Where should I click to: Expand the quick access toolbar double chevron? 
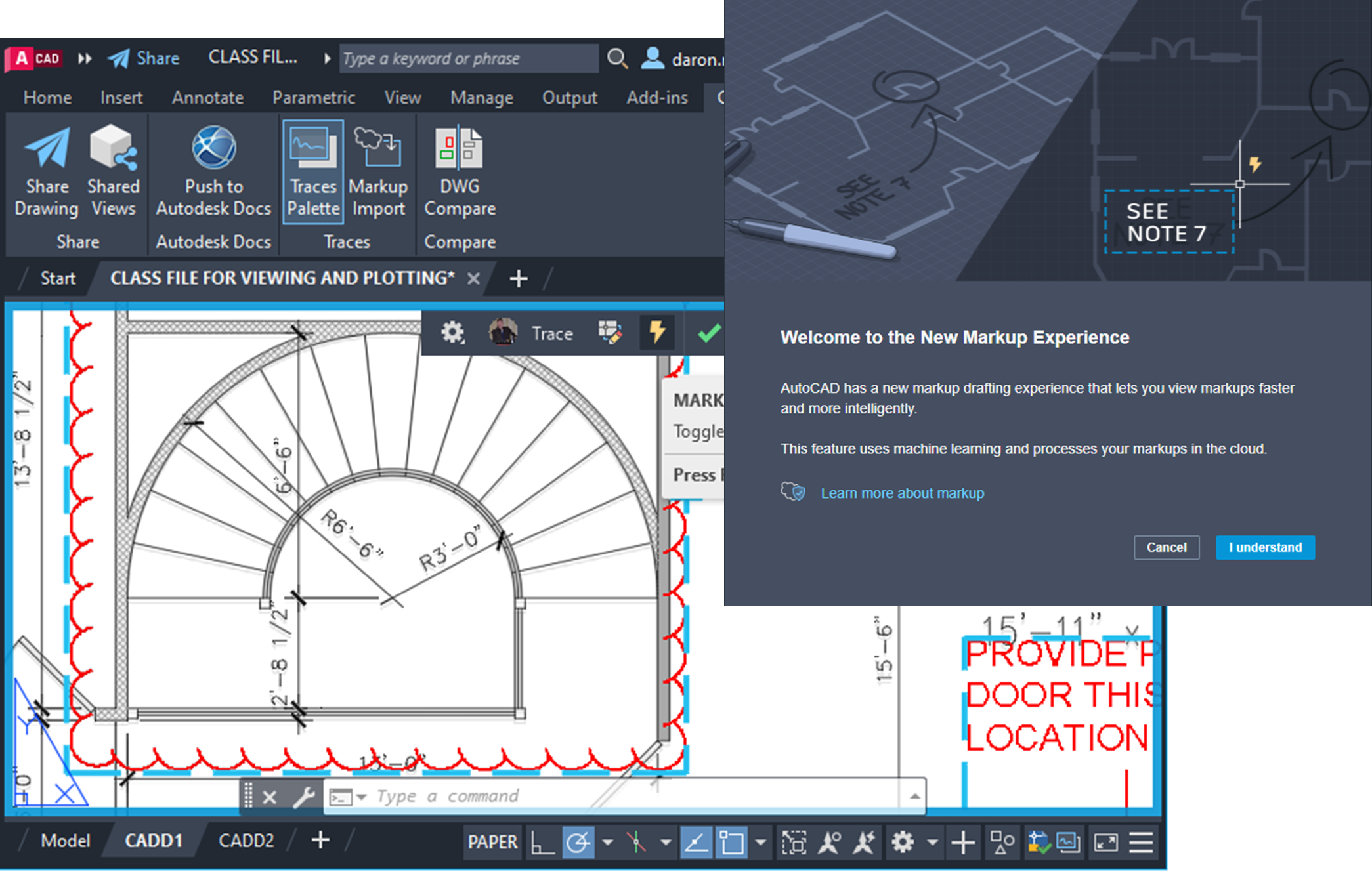85,58
